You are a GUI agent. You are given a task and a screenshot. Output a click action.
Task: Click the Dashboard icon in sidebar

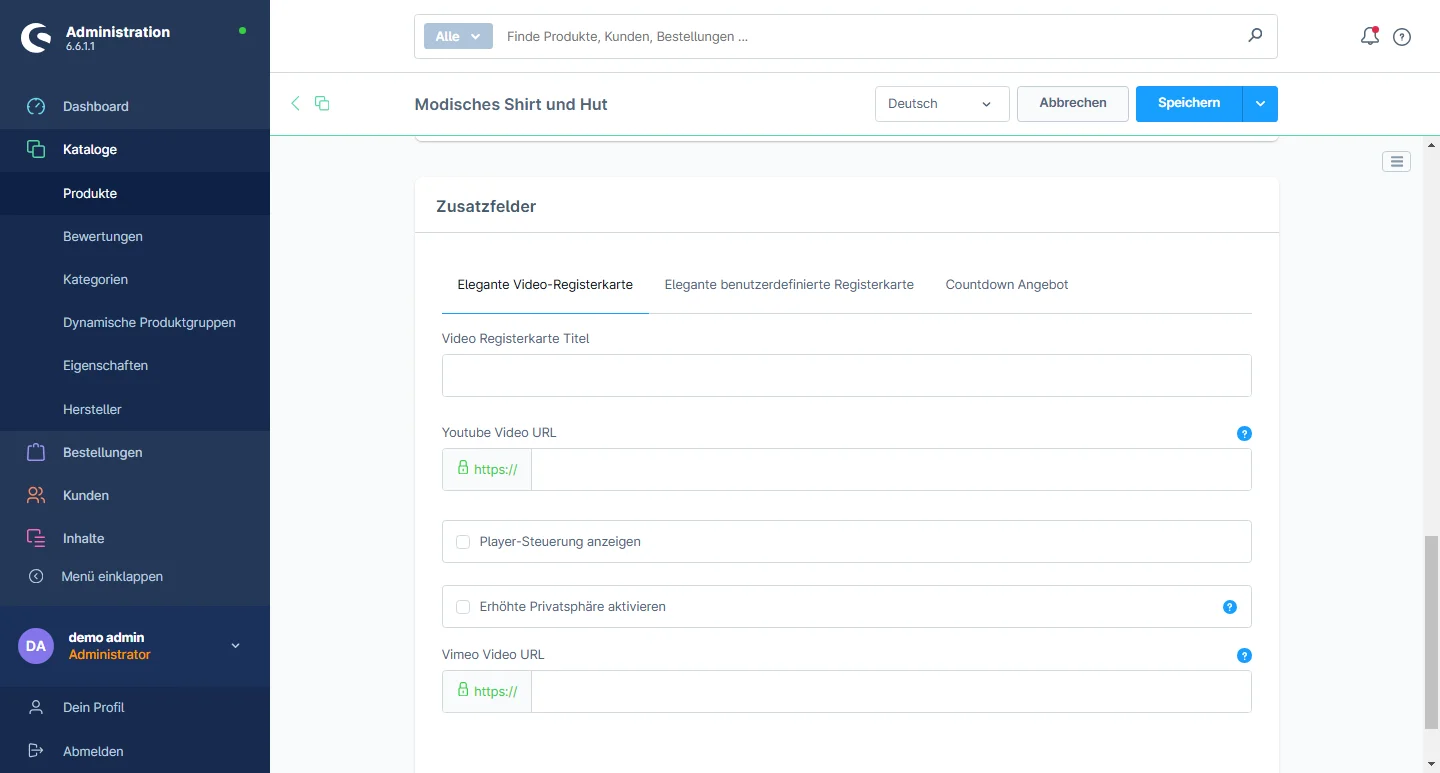[x=36, y=106]
